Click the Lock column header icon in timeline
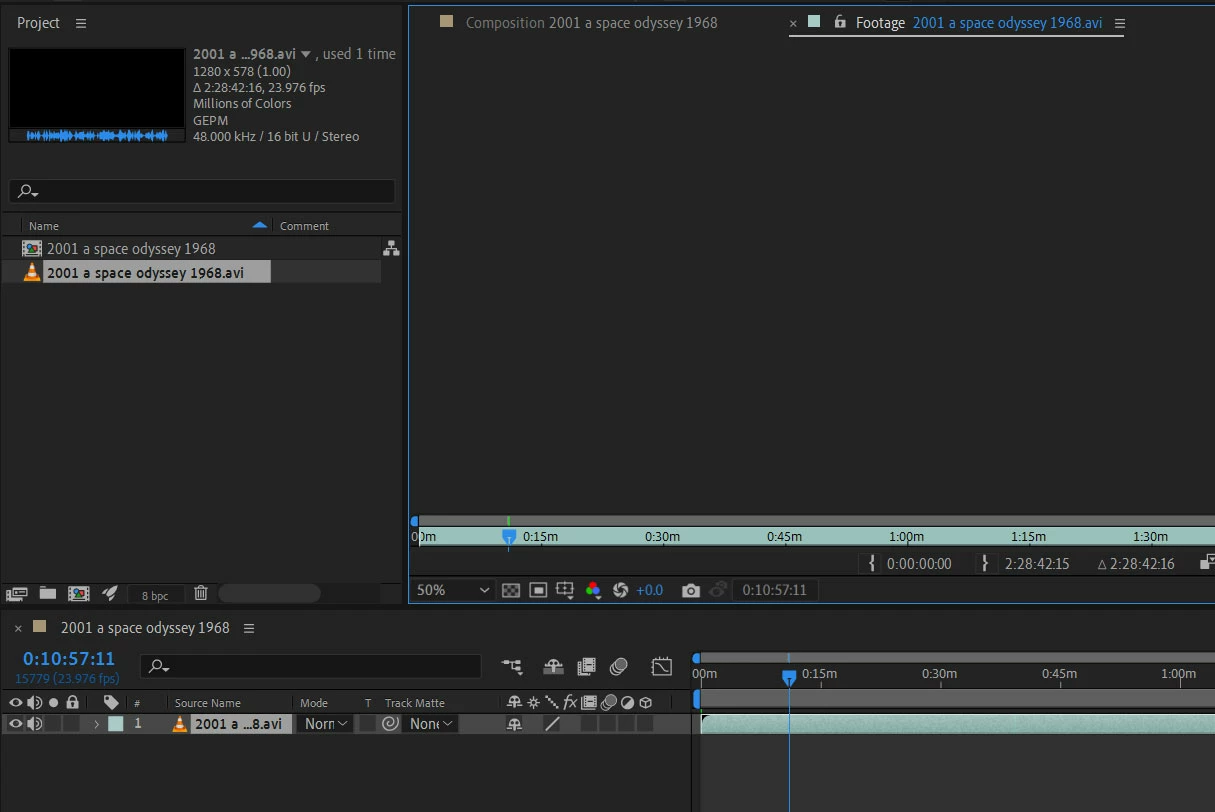This screenshot has width=1215, height=812. [x=72, y=702]
